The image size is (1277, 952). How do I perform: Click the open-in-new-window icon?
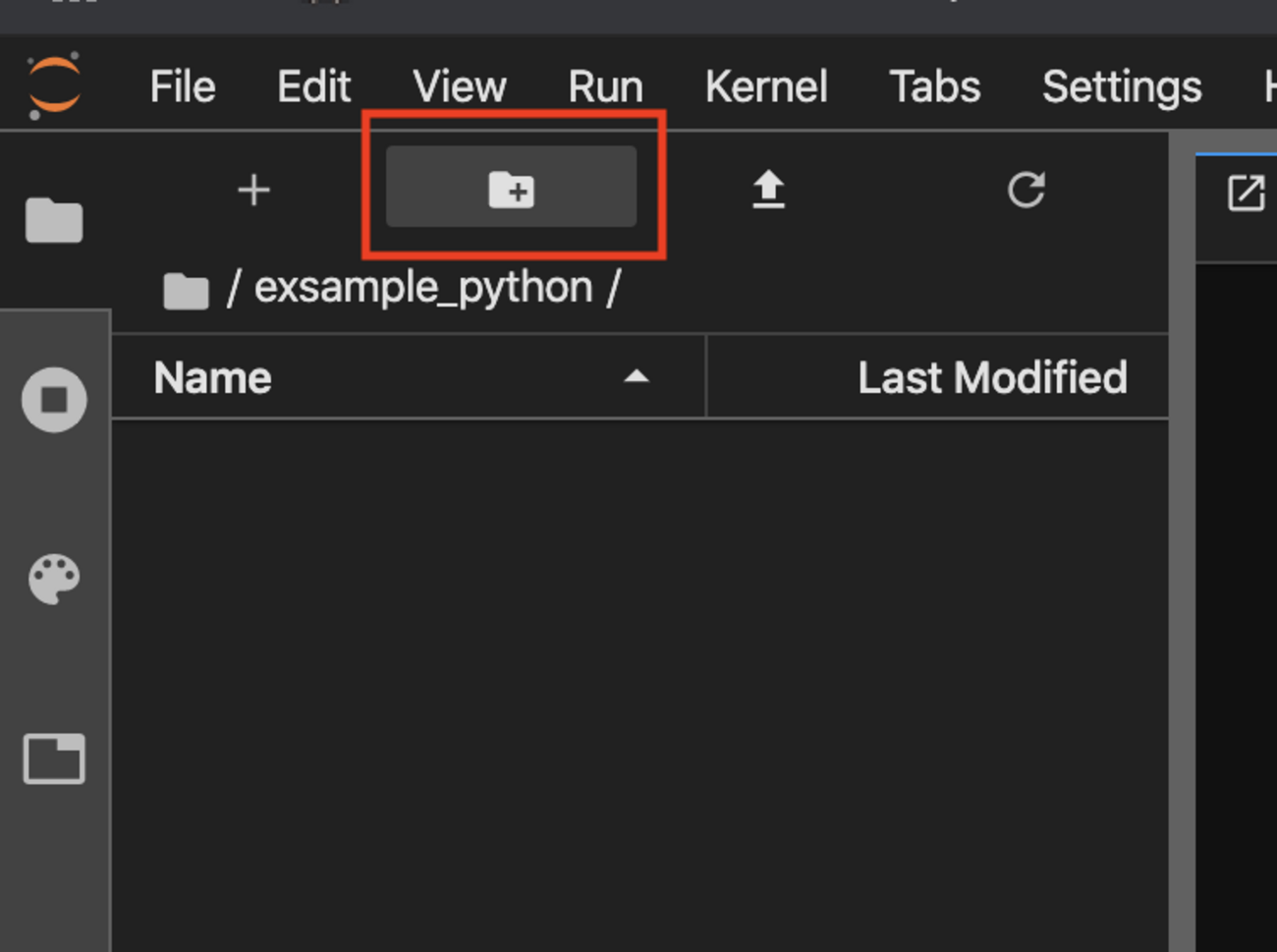coord(1246,193)
